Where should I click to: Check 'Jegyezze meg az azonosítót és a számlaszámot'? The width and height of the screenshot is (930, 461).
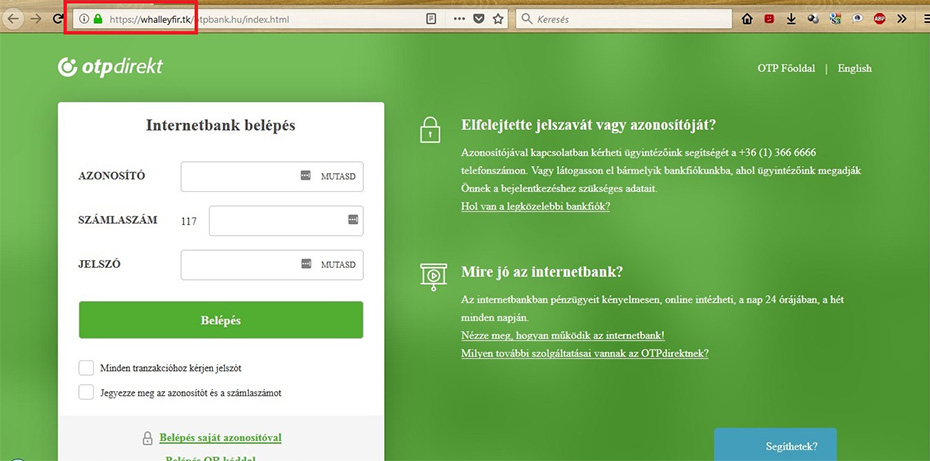tap(86, 392)
